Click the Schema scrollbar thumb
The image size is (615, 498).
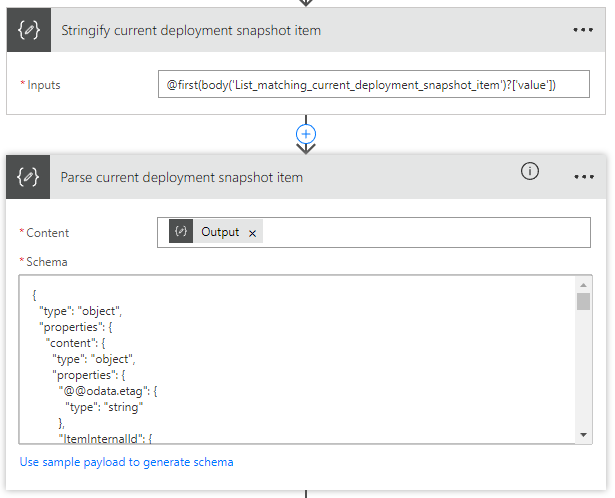tap(583, 302)
